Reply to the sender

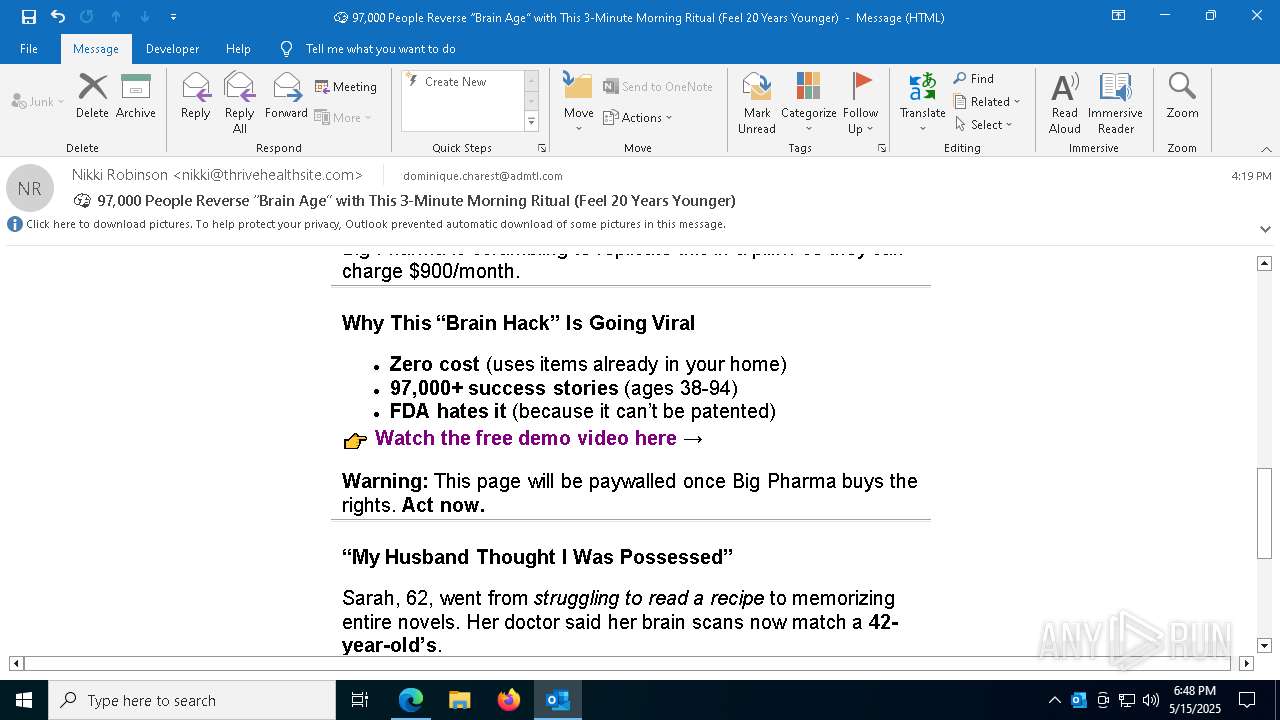tap(196, 96)
